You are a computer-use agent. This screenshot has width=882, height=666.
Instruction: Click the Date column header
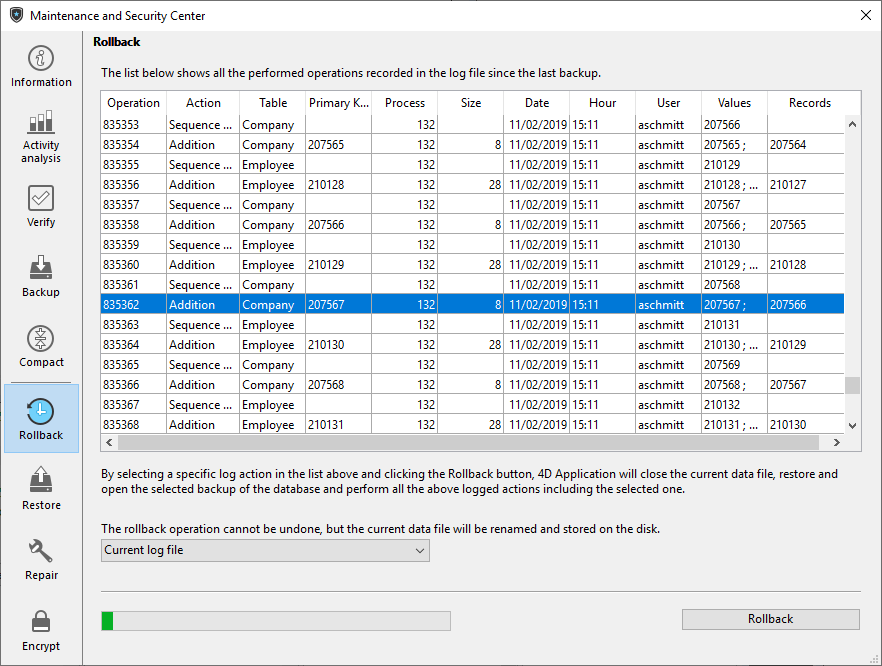point(536,103)
